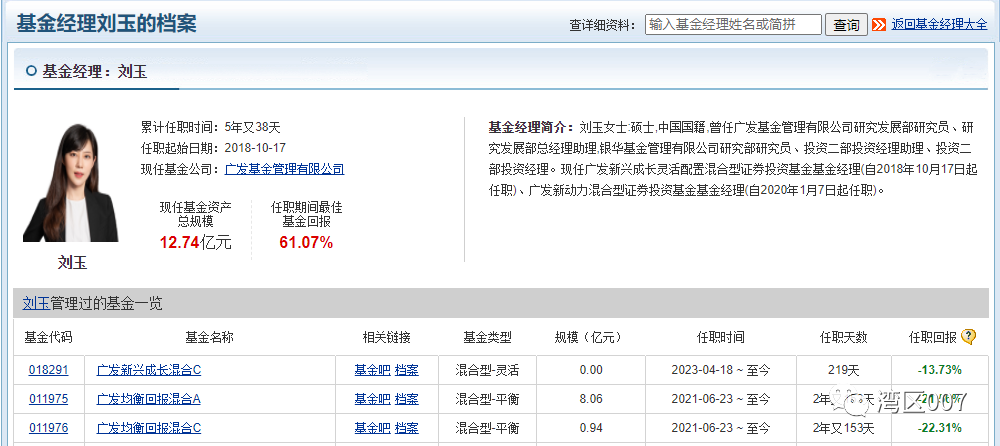Click the orange double-arrow icon before 返回基金经理大全
Image resolution: width=1000 pixels, height=446 pixels.
point(879,25)
